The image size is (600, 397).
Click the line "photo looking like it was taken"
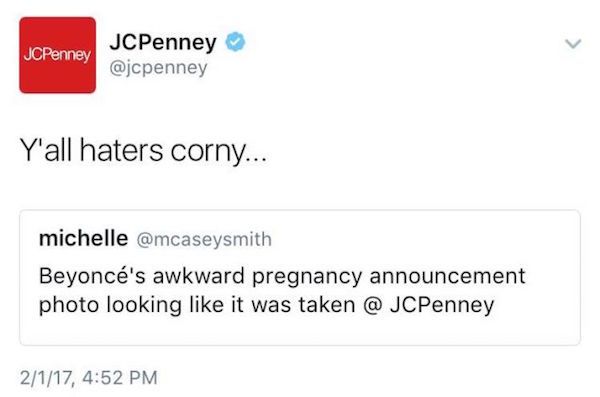[x=197, y=306]
